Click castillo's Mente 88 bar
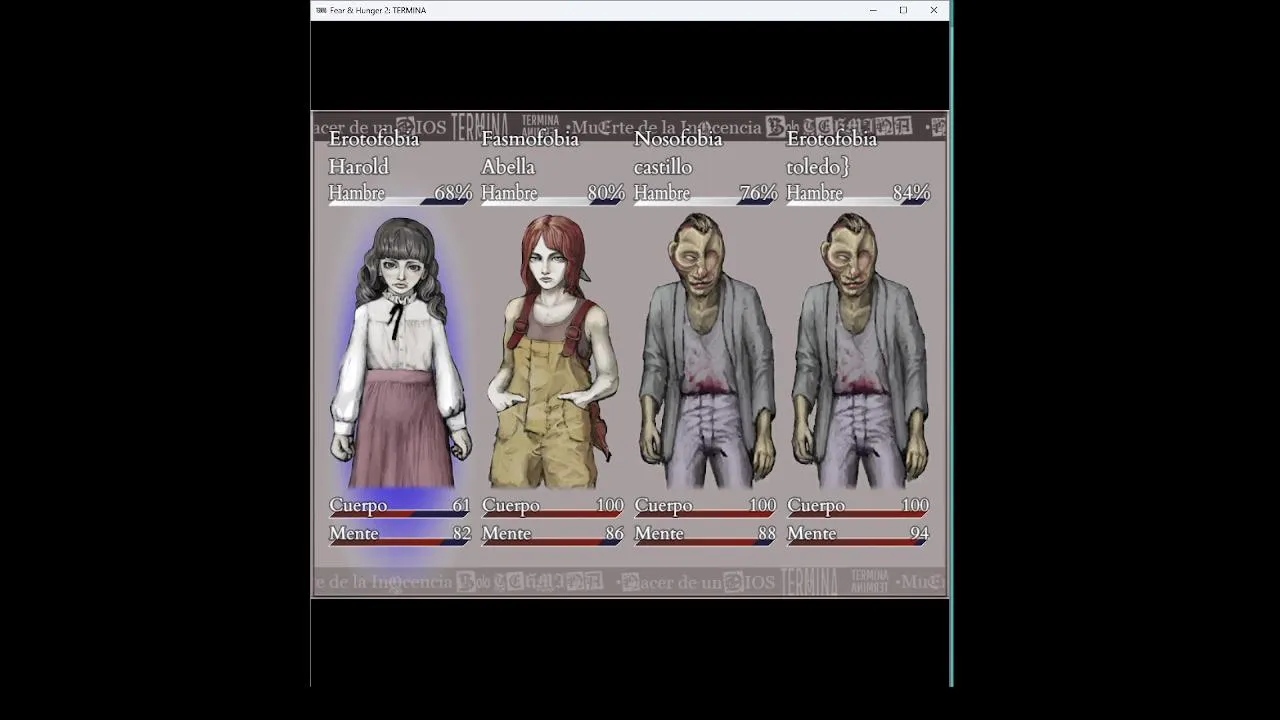 point(705,535)
